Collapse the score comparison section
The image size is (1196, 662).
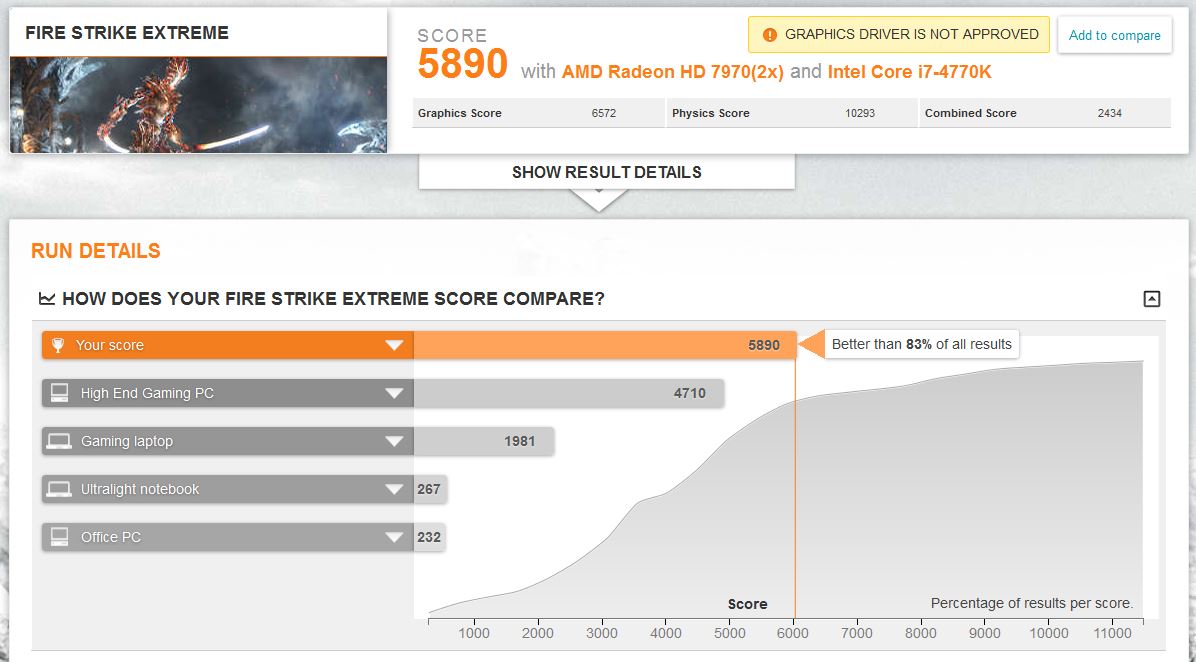click(1152, 299)
